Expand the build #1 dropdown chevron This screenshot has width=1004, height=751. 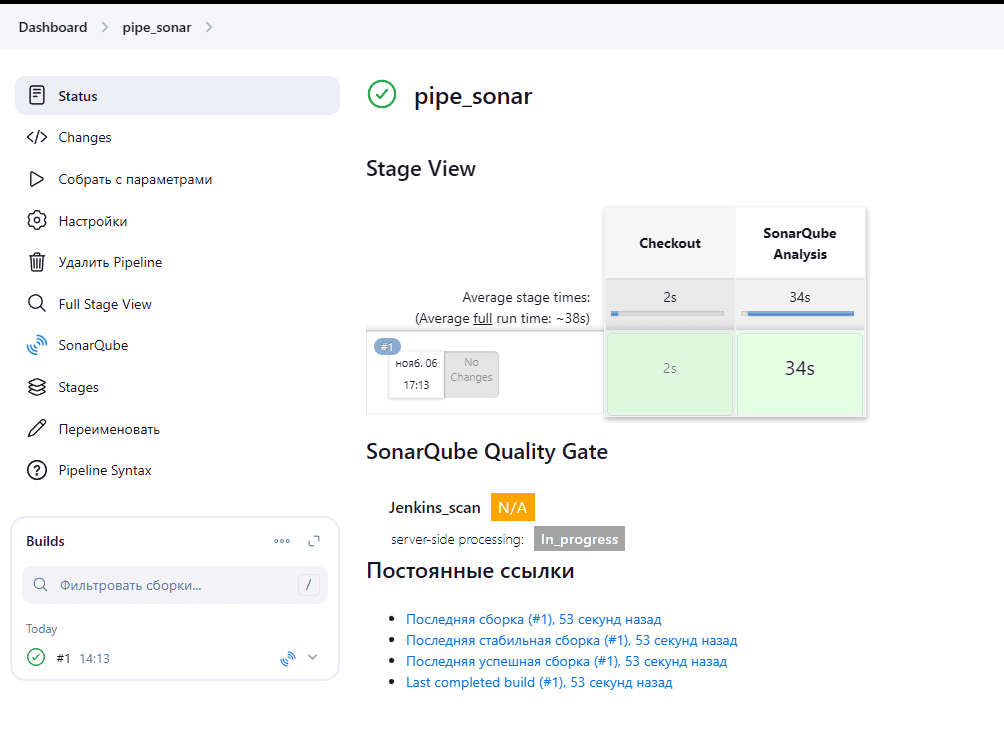click(x=313, y=658)
